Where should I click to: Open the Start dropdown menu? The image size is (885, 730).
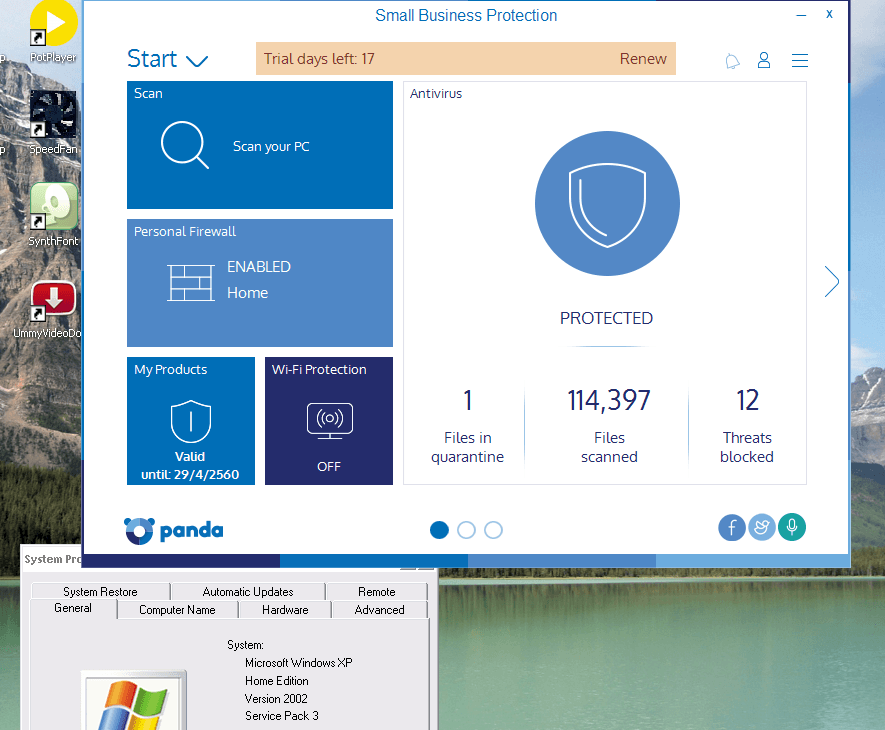(x=168, y=59)
